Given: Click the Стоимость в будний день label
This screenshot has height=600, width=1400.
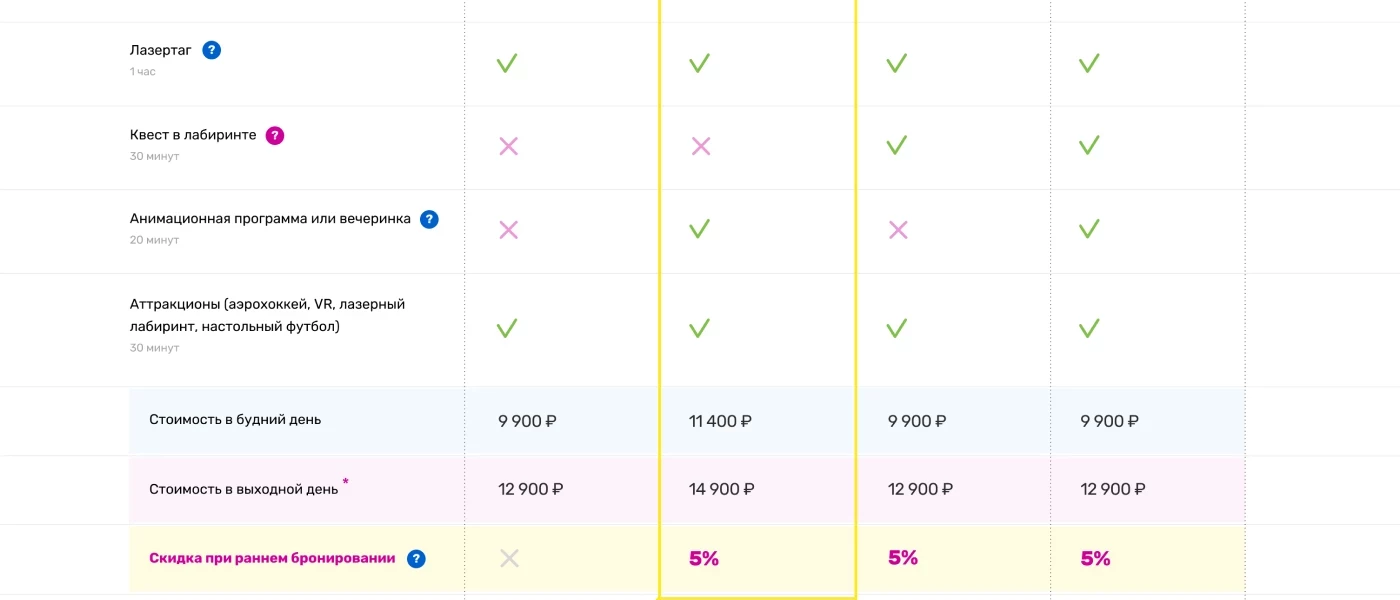Looking at the screenshot, I should (235, 420).
